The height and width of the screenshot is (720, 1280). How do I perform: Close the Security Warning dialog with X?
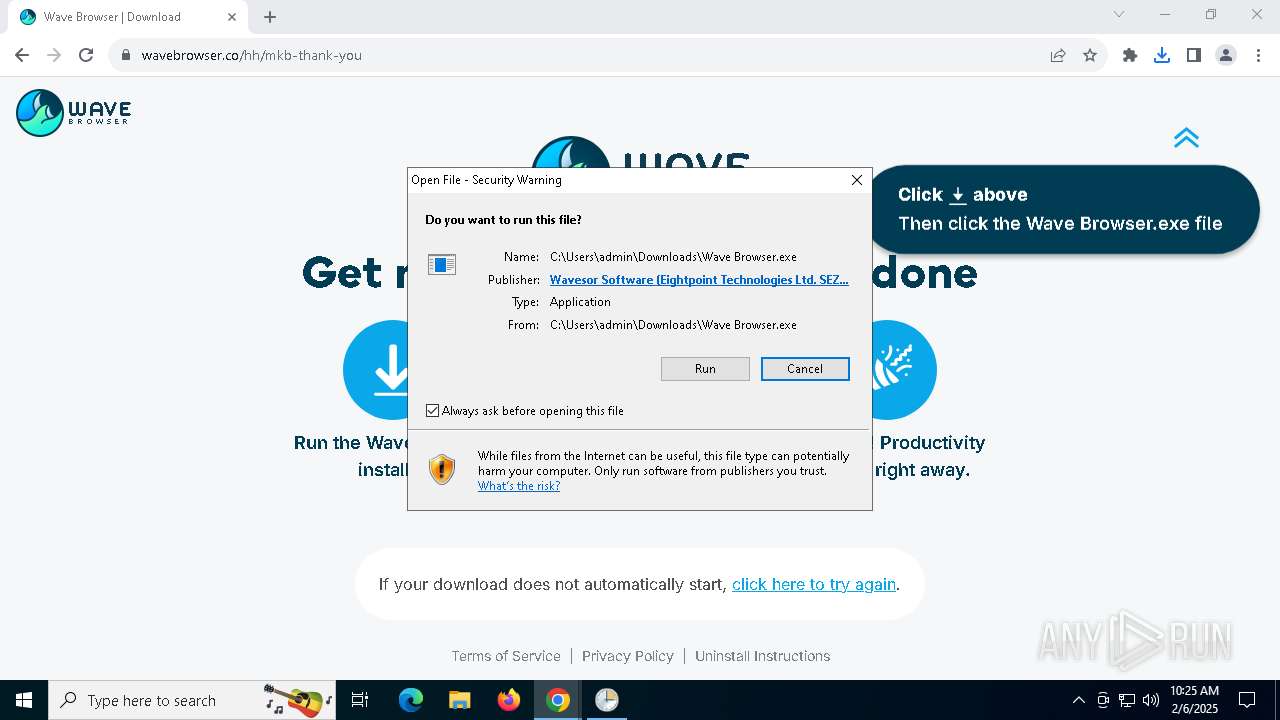tap(856, 180)
